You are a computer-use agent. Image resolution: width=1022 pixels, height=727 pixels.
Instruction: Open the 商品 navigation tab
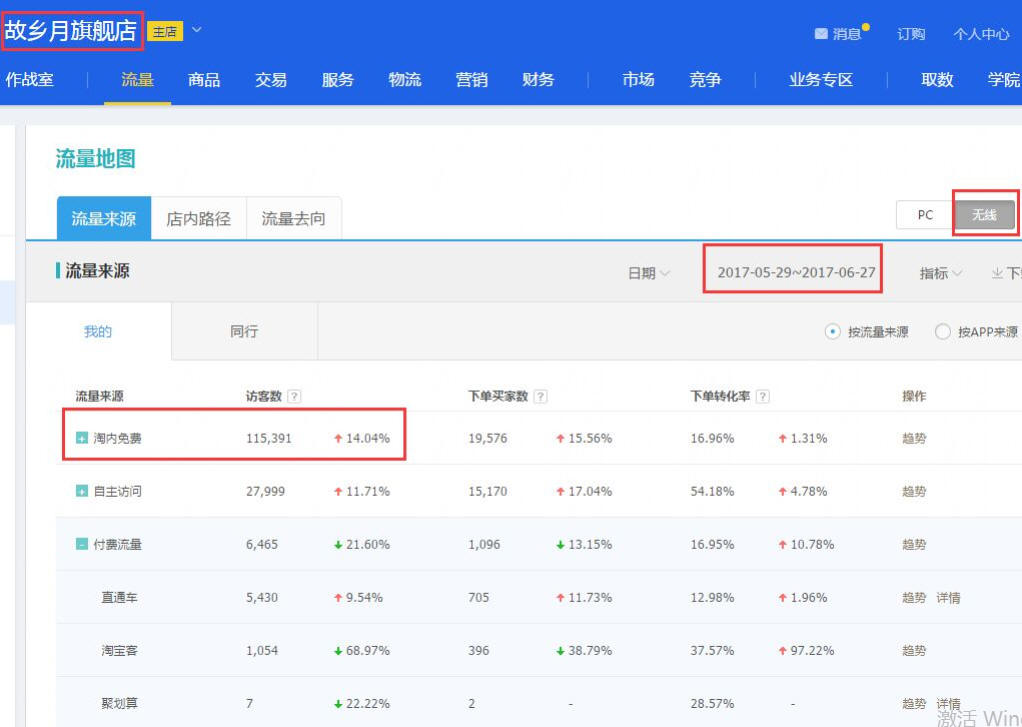[x=204, y=80]
